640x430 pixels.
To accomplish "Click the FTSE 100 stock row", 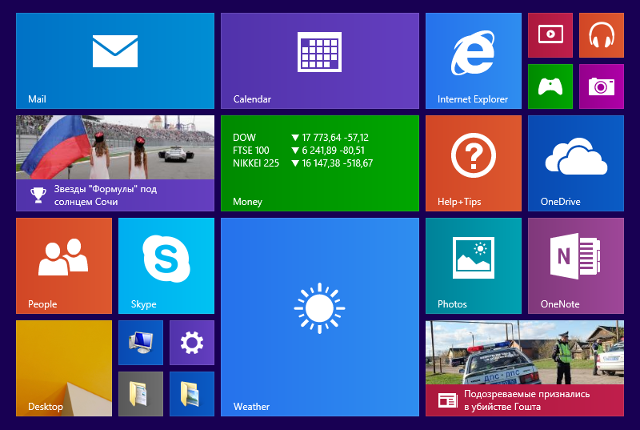I will click(299, 151).
